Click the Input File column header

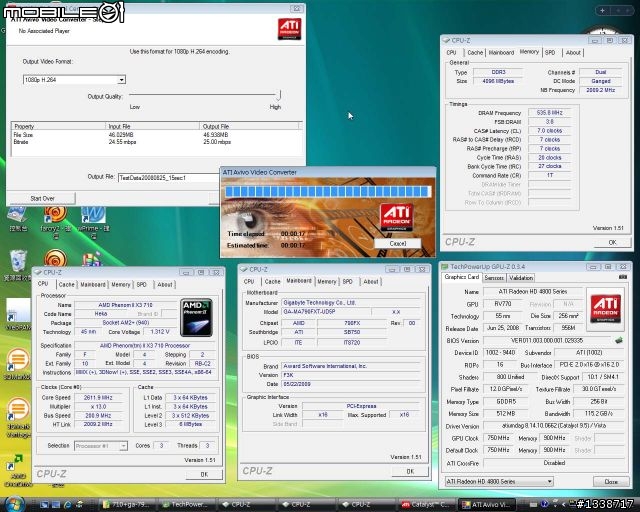point(152,126)
